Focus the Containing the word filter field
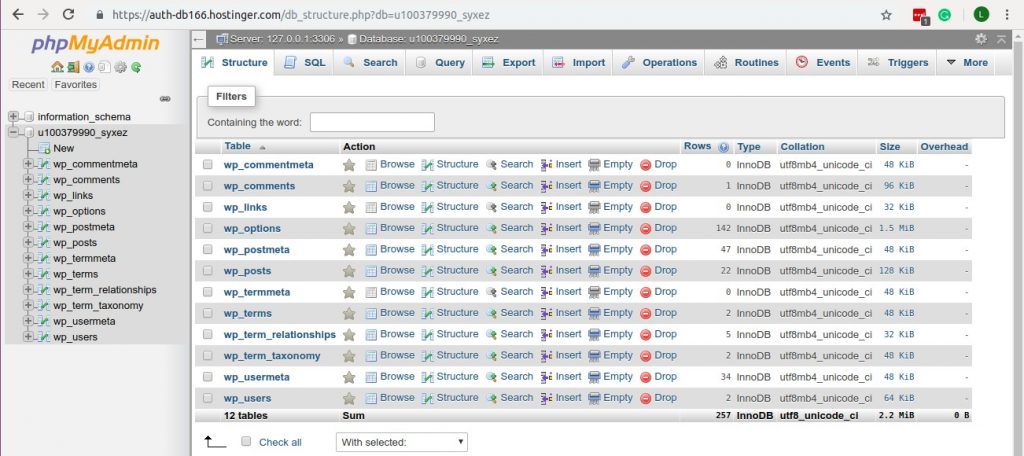This screenshot has height=456, width=1024. pos(372,122)
